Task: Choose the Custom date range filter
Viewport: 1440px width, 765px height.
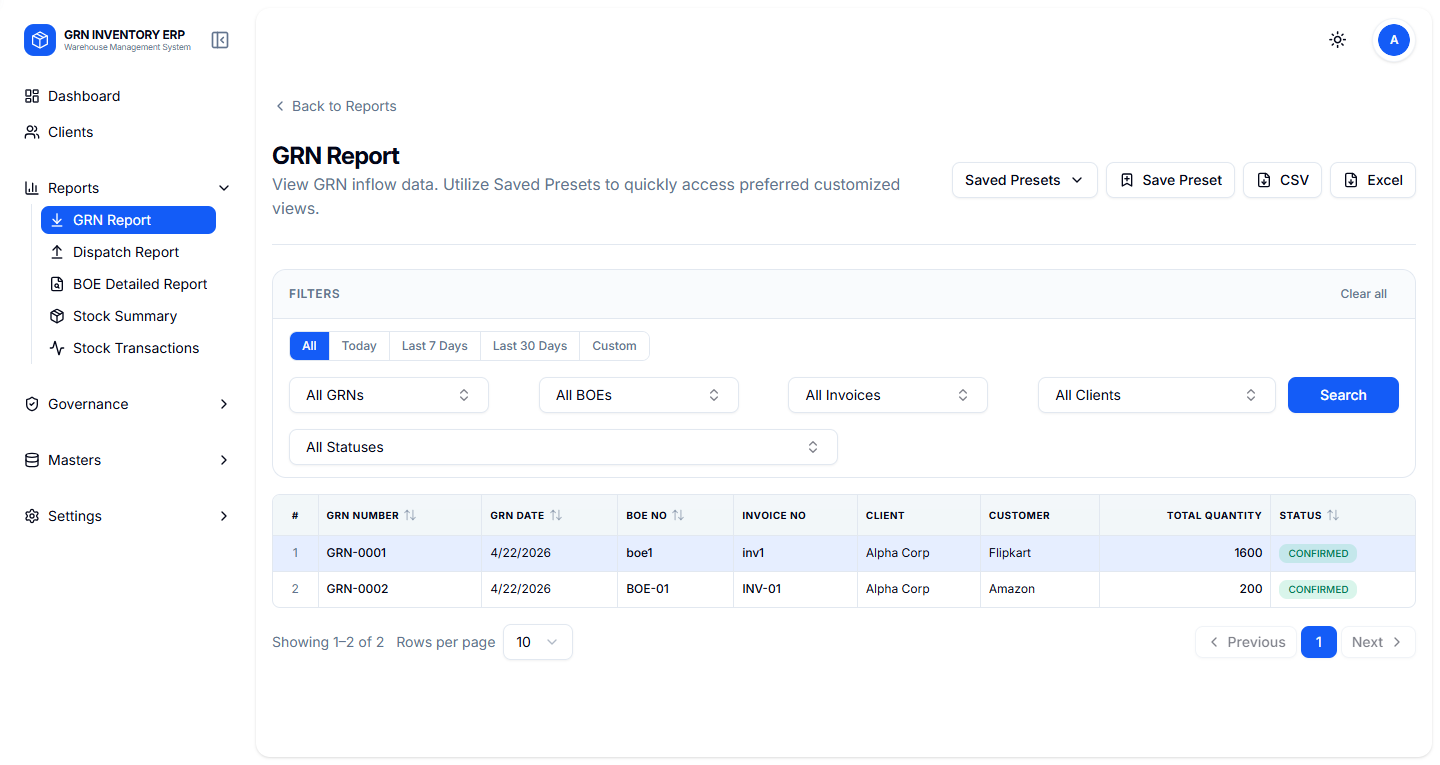Action: point(614,346)
